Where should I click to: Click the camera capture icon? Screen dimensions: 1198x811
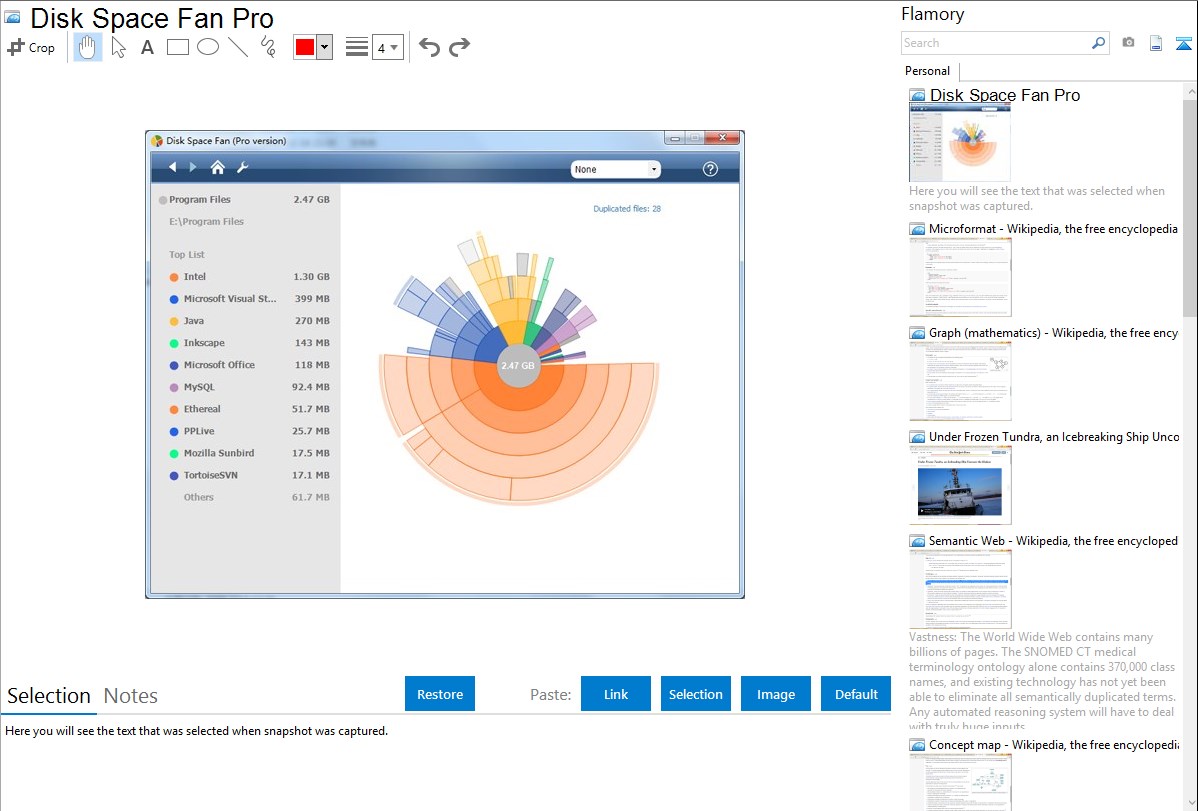(x=1128, y=43)
